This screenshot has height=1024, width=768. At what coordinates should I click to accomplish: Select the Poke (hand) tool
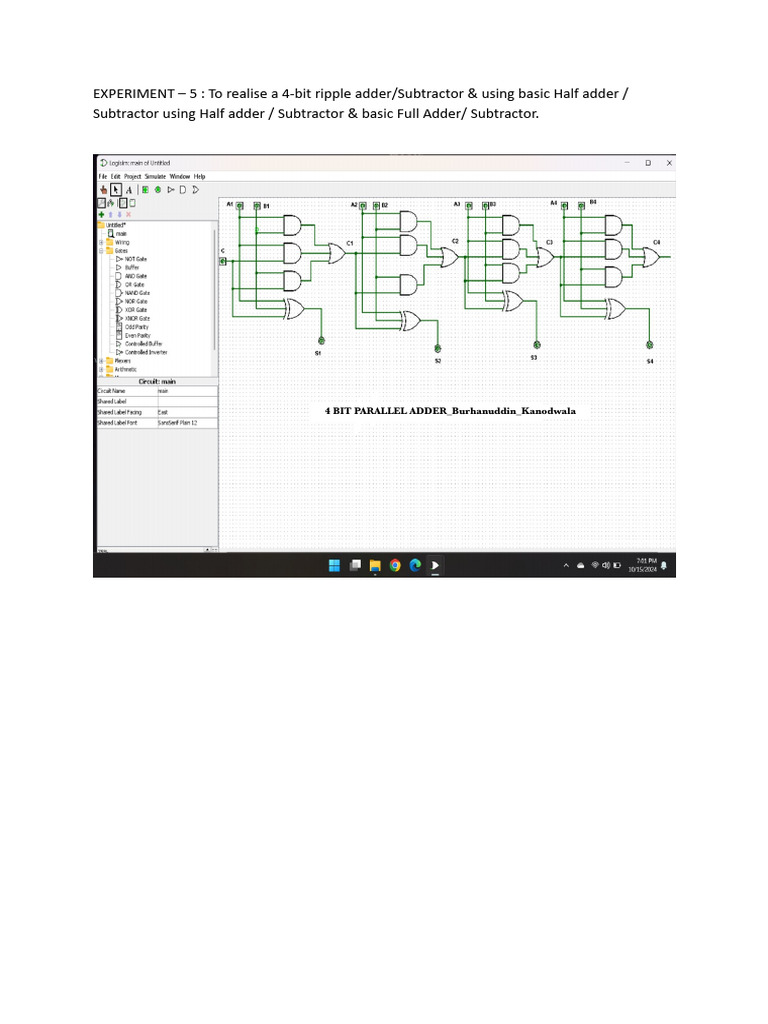tap(103, 190)
